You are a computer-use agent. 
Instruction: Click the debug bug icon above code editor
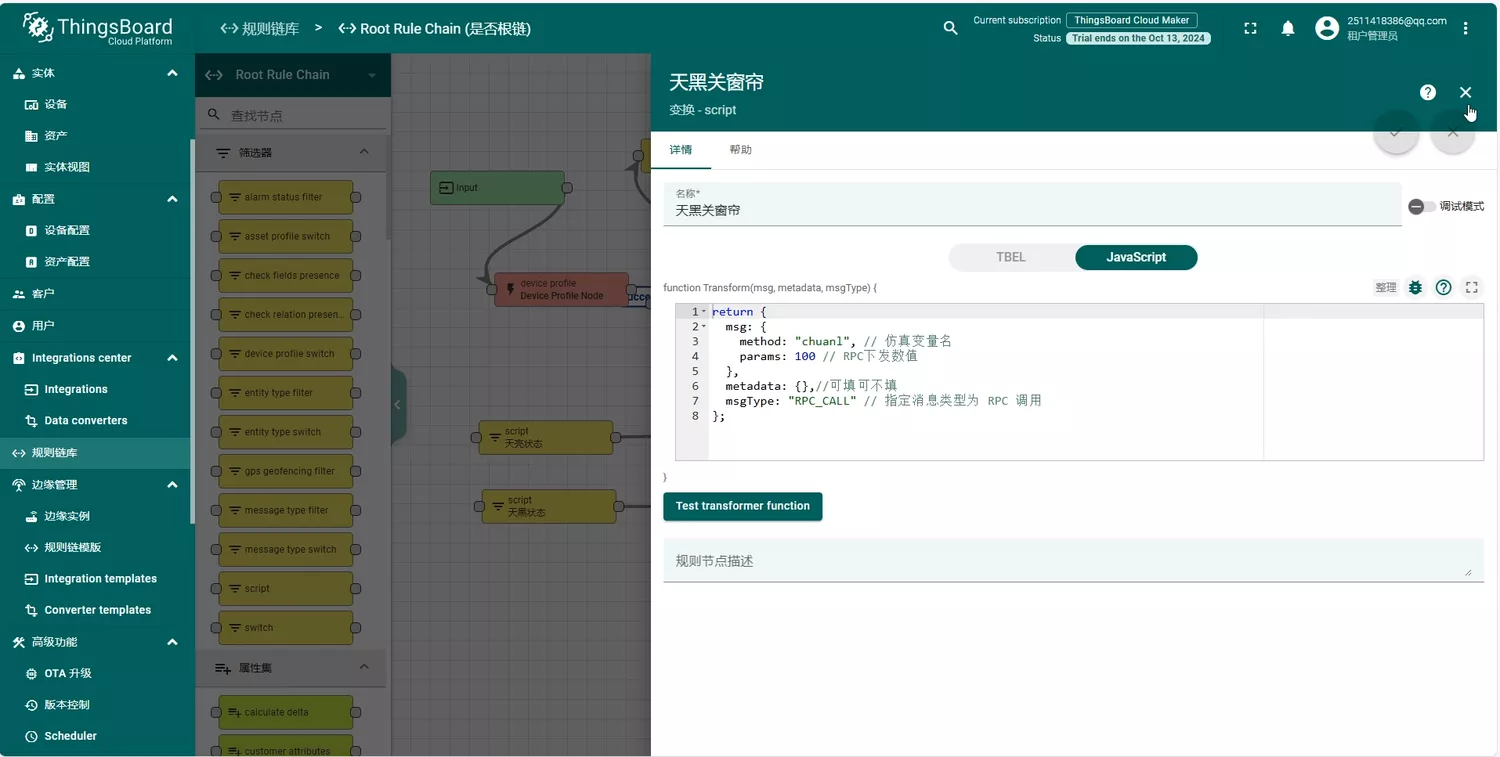[x=1415, y=288]
